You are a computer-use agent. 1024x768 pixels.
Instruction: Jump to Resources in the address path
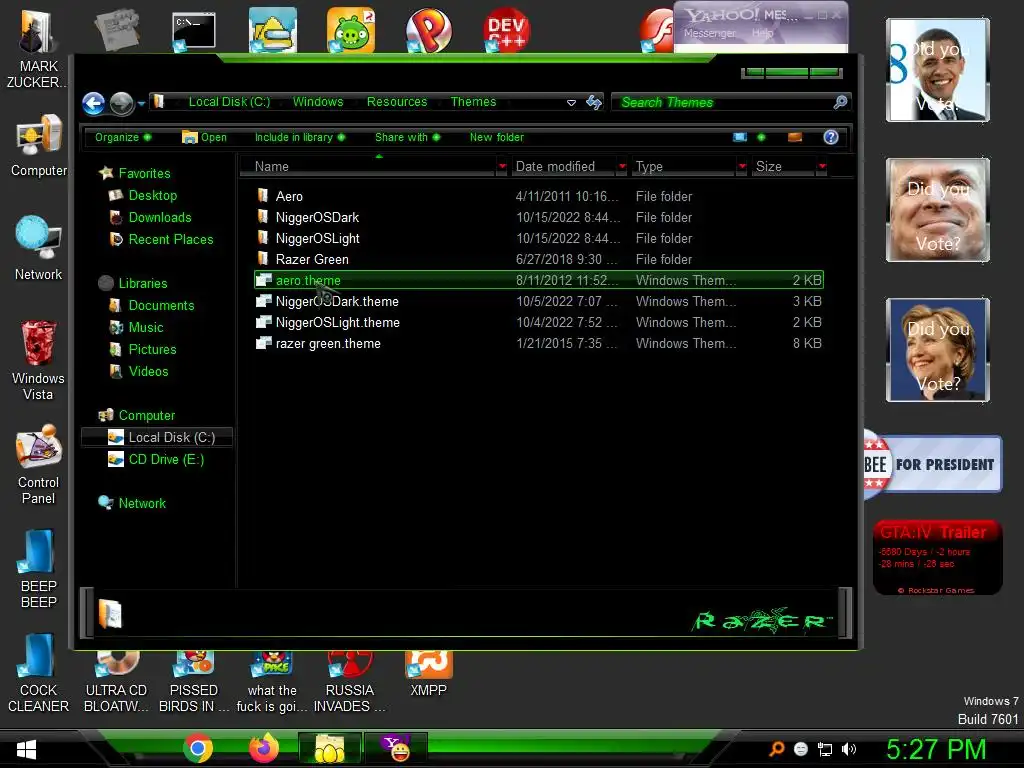click(397, 102)
